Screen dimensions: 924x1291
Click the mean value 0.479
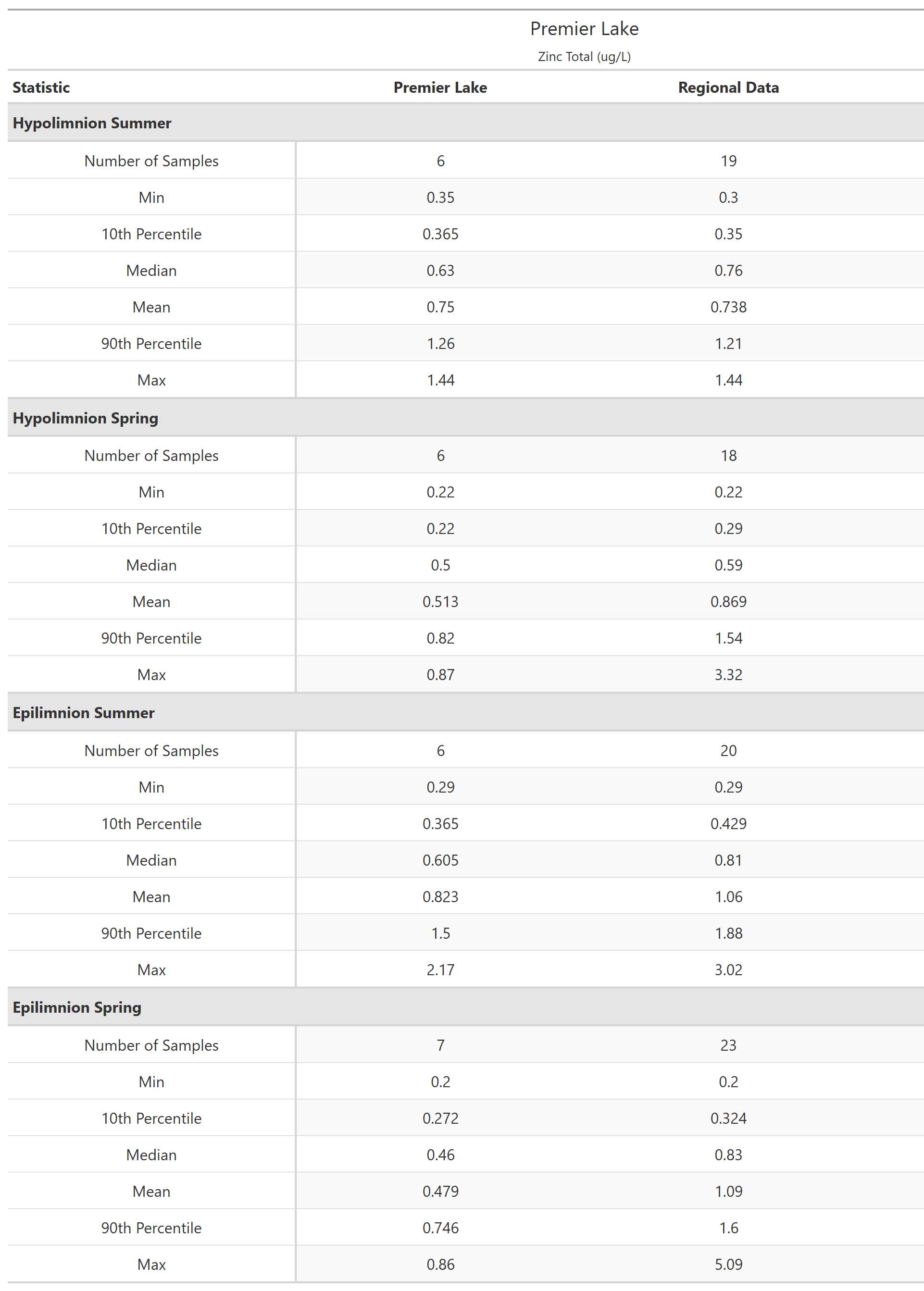(440, 1192)
